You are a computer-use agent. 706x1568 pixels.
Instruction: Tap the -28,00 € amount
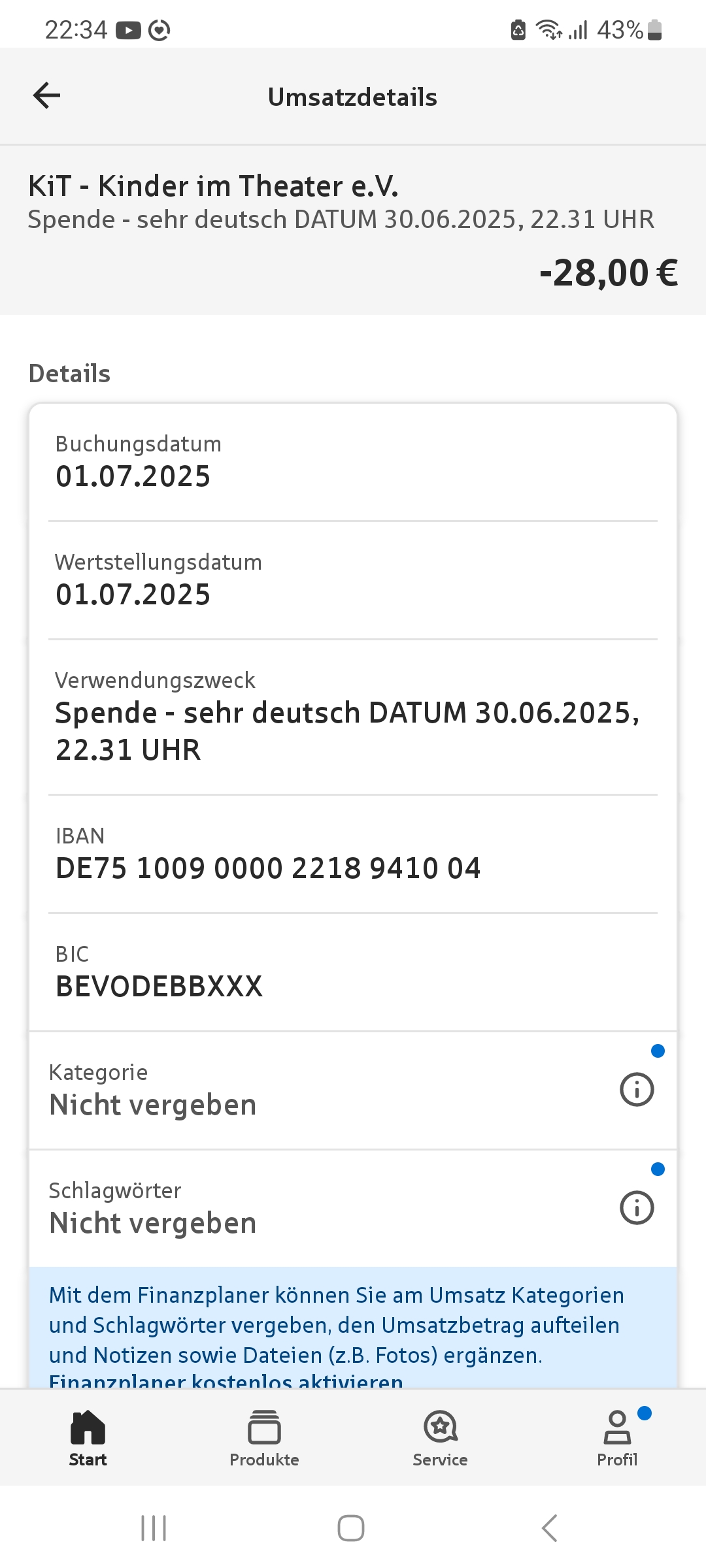[609, 273]
